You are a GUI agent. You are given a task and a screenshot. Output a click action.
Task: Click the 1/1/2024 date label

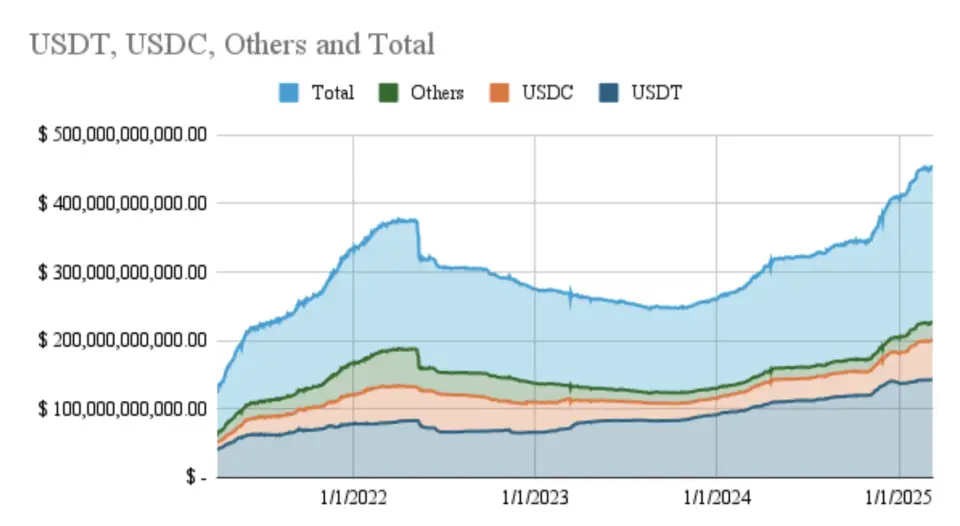point(716,499)
